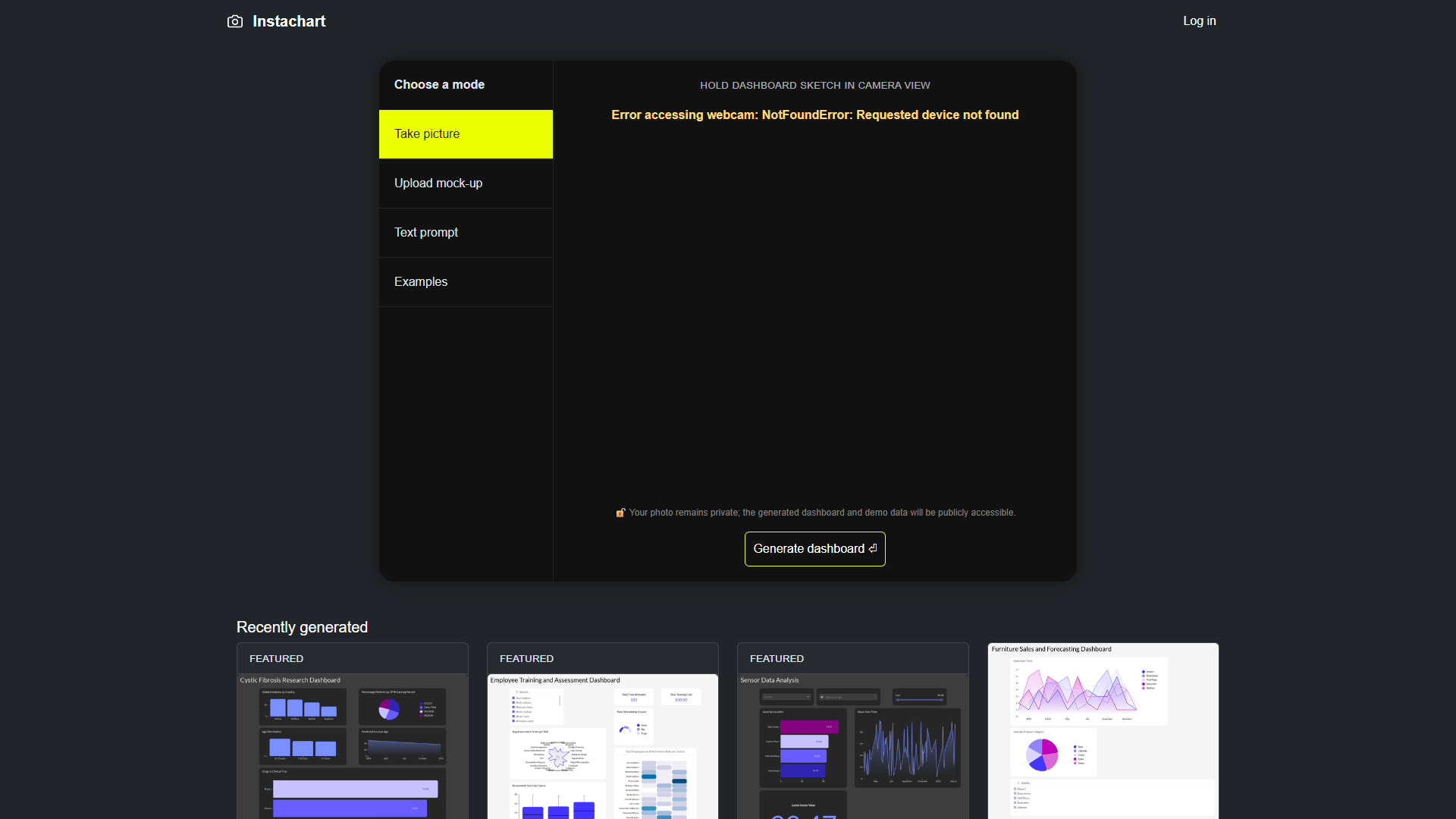Open Furniture Sales and Forecasting Dashboard thumbnail
The image size is (1456, 819).
coord(1103,731)
